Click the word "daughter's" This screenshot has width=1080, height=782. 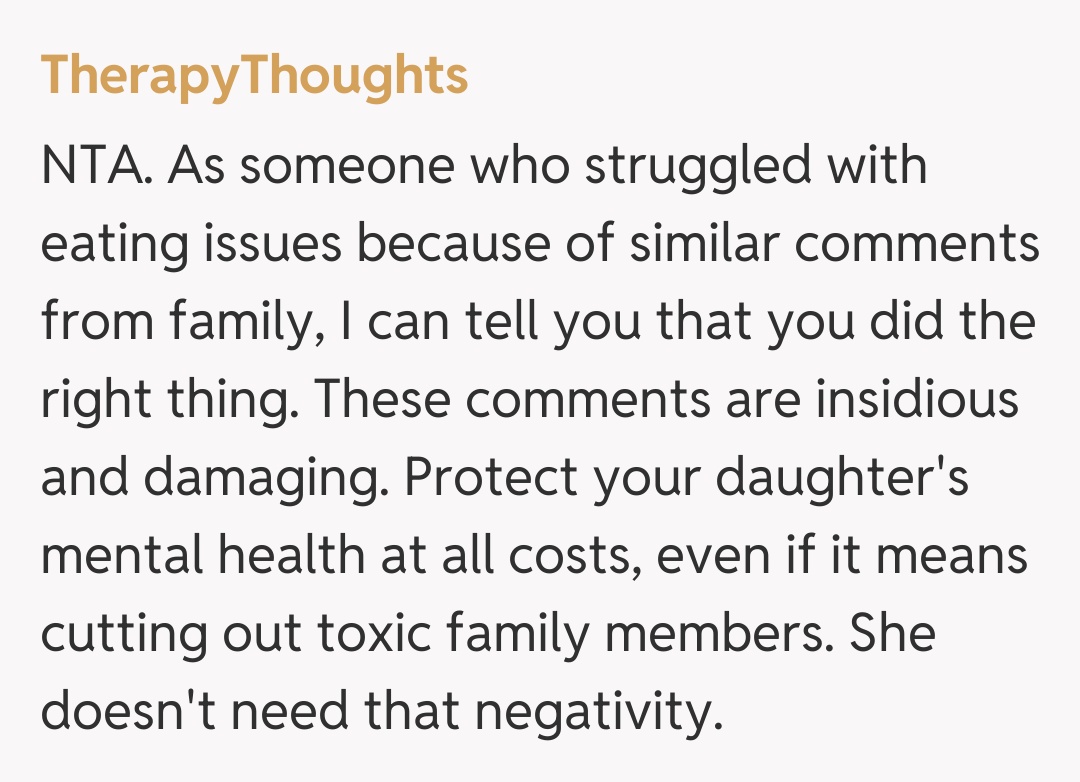pos(840,479)
